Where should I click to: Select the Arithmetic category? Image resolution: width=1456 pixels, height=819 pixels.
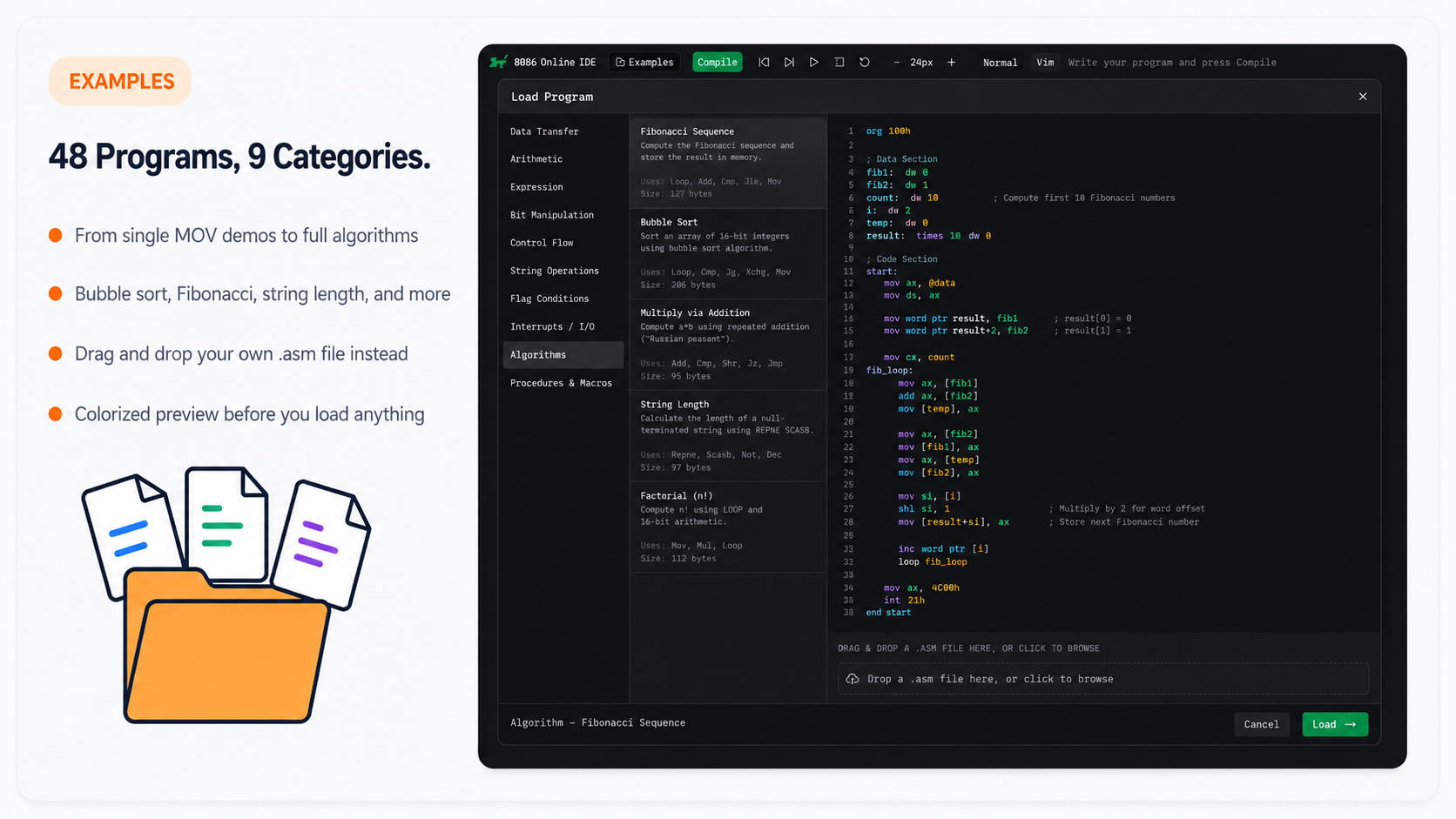(x=563, y=159)
